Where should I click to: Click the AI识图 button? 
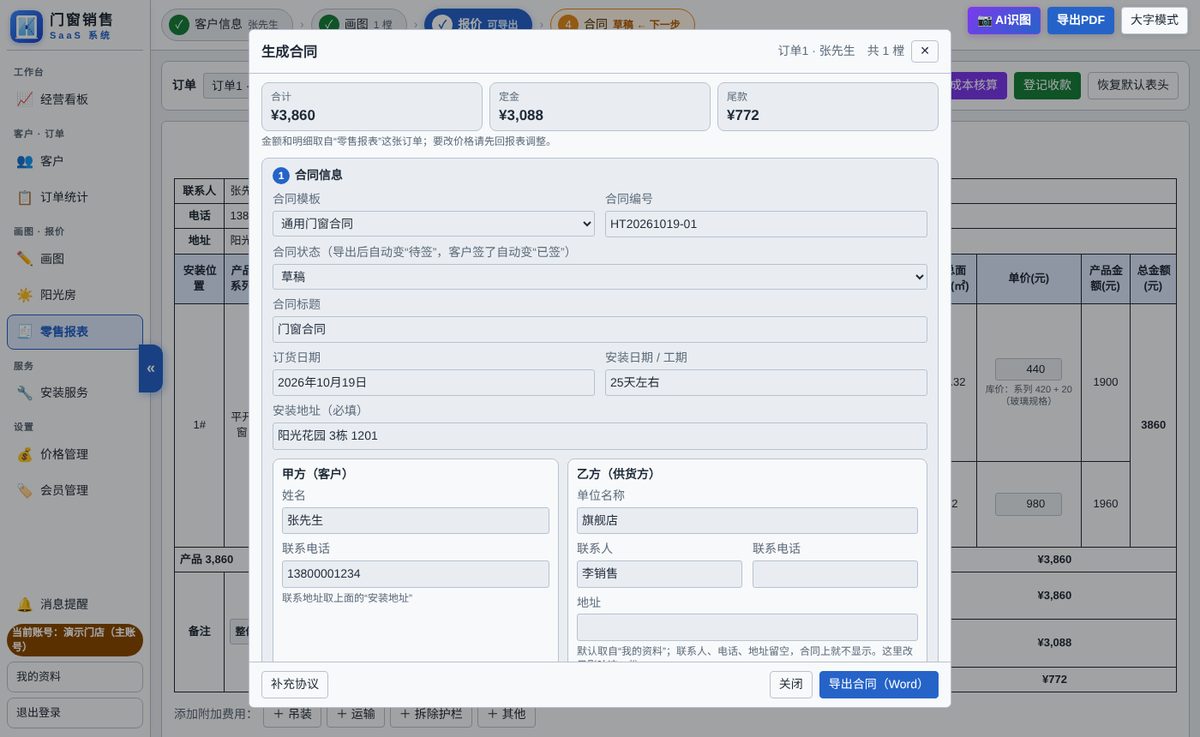[1004, 20]
